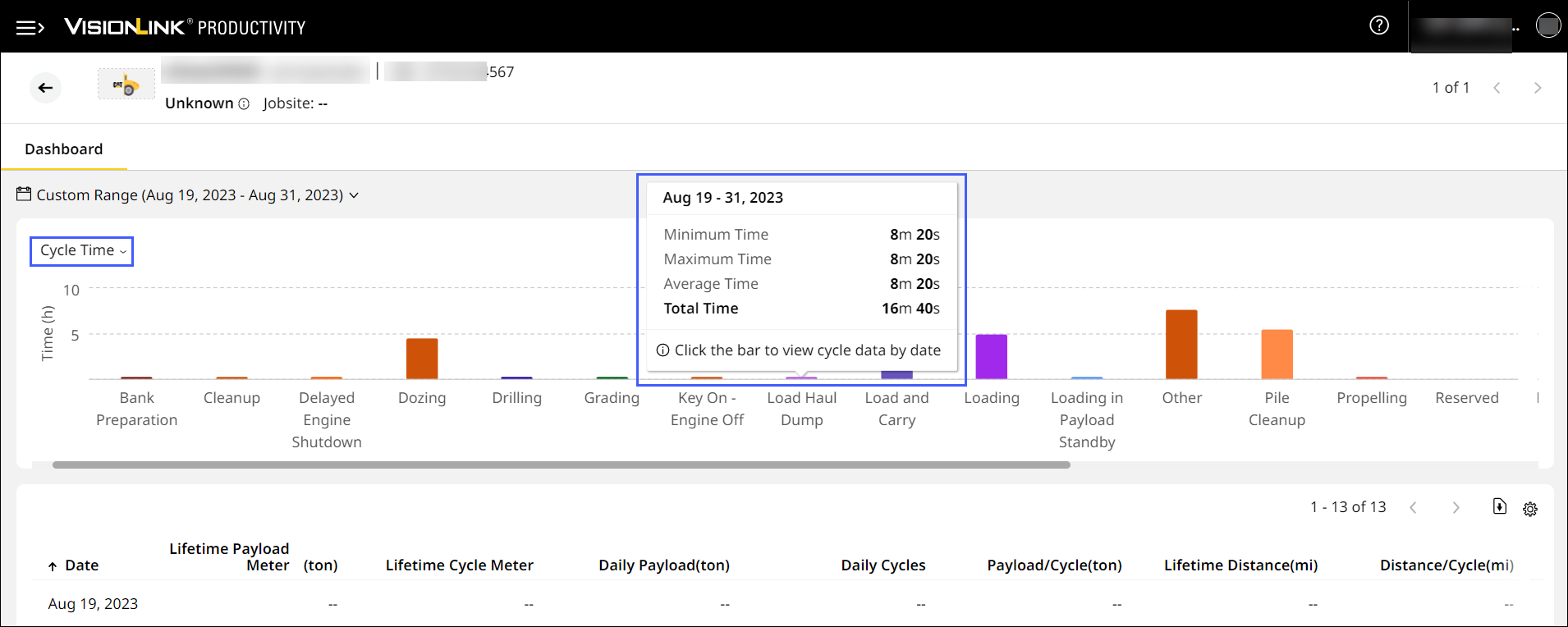Click the info icon beside Unknown

point(244,104)
